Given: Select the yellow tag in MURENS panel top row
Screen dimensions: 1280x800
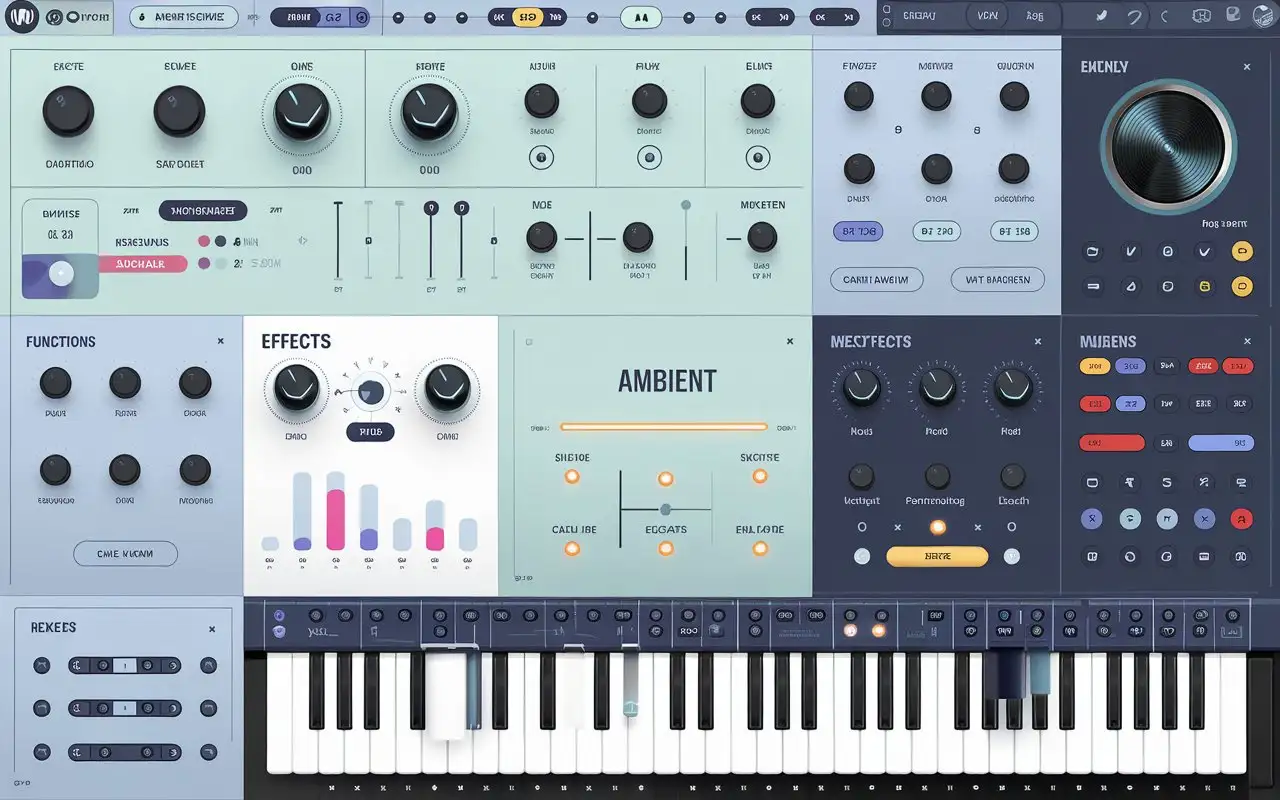Looking at the screenshot, I should (1094, 367).
